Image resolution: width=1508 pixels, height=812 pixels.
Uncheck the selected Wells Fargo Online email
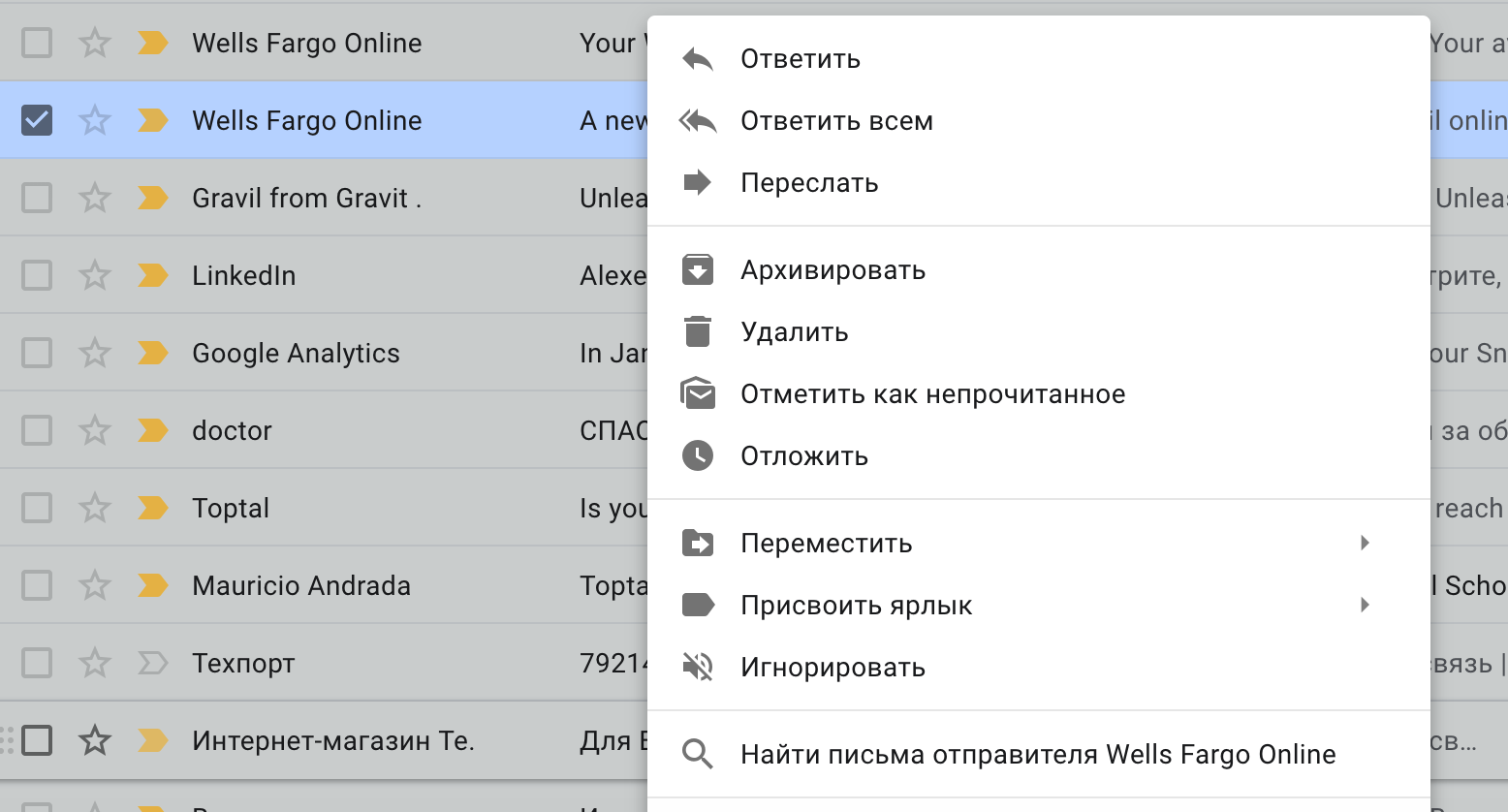pos(36,119)
